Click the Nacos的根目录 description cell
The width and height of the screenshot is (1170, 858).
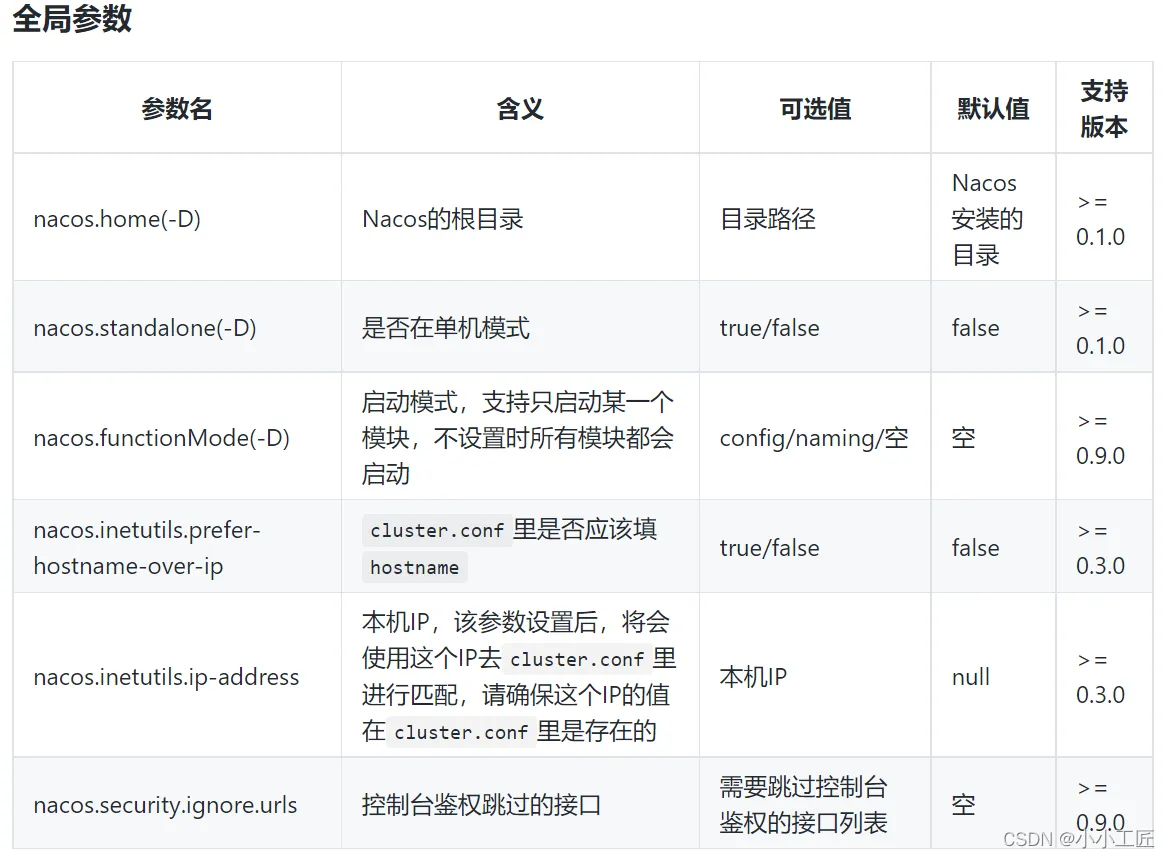(x=443, y=219)
